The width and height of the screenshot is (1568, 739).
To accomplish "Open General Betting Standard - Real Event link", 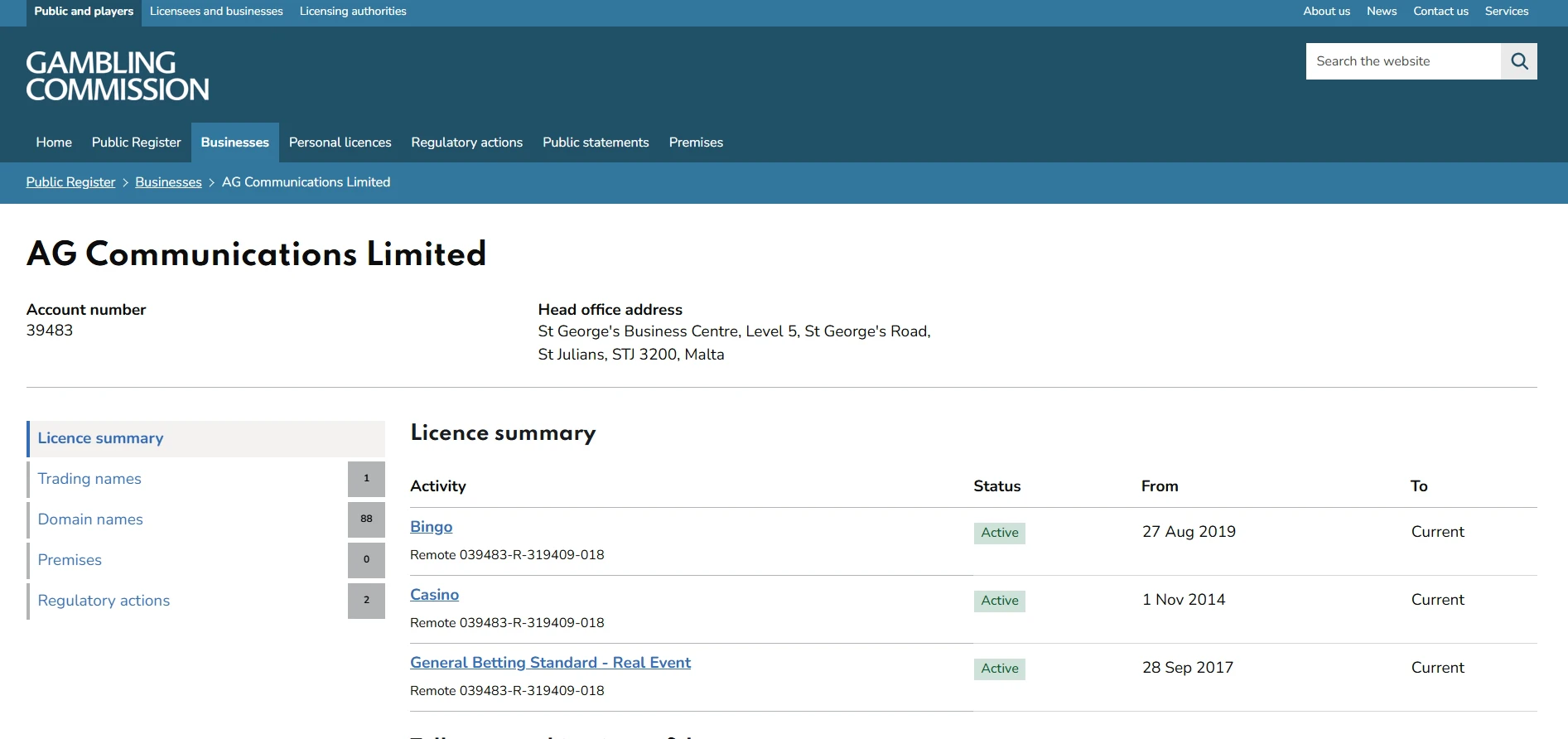I will pos(550,663).
